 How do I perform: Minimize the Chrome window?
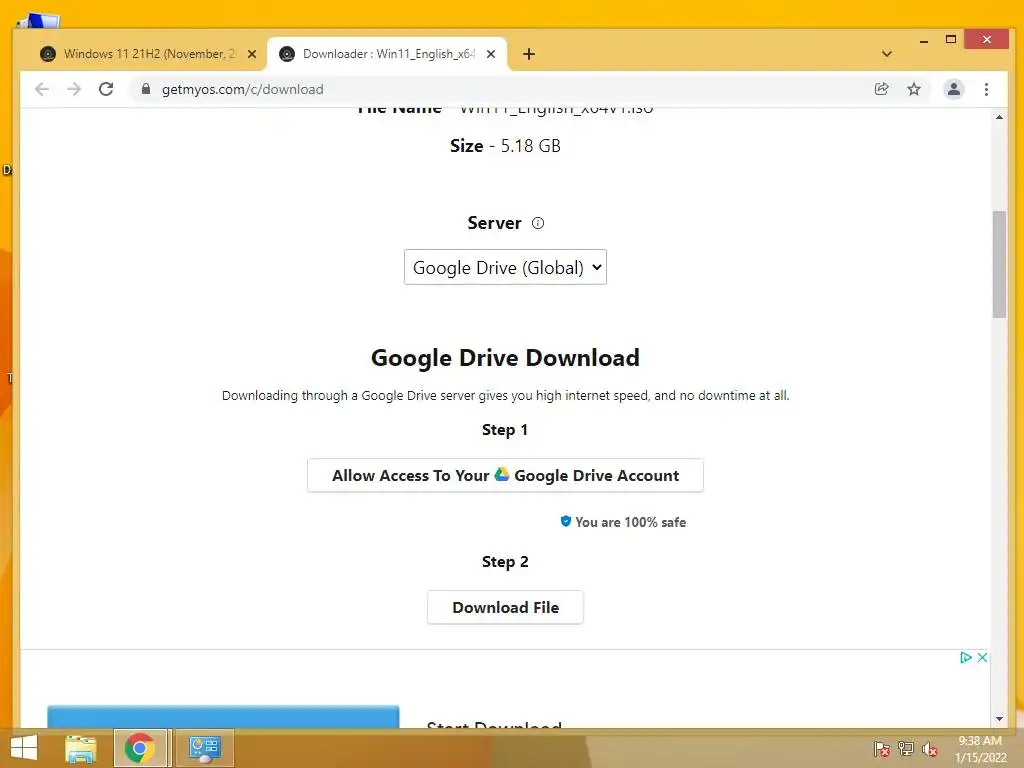coord(923,40)
